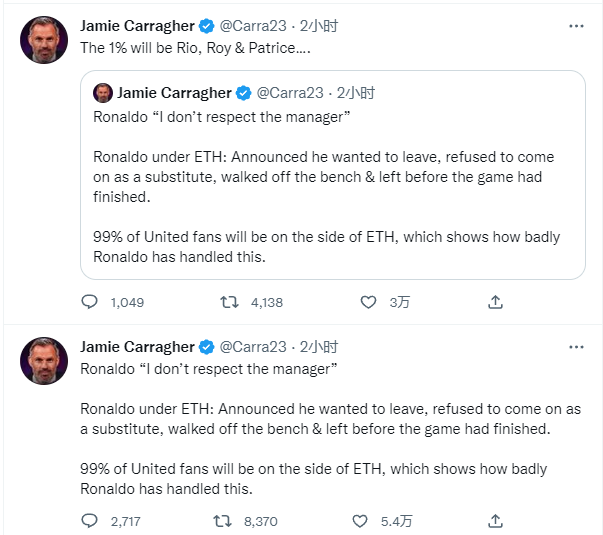Open more options menu on bottom tweet
The width and height of the screenshot is (603, 535).
[x=575, y=347]
